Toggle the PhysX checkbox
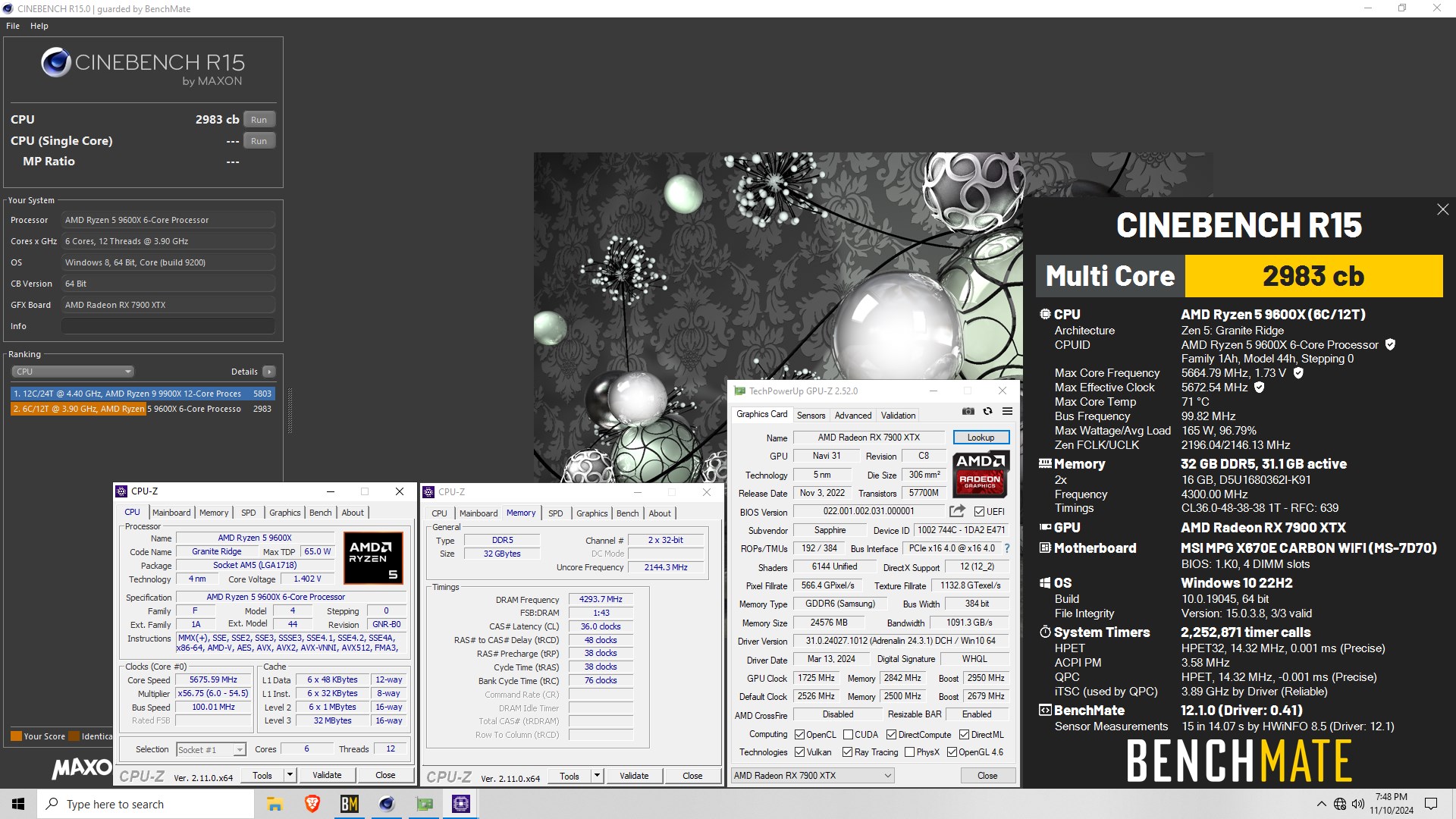Viewport: 1456px width, 819px height. (x=909, y=752)
